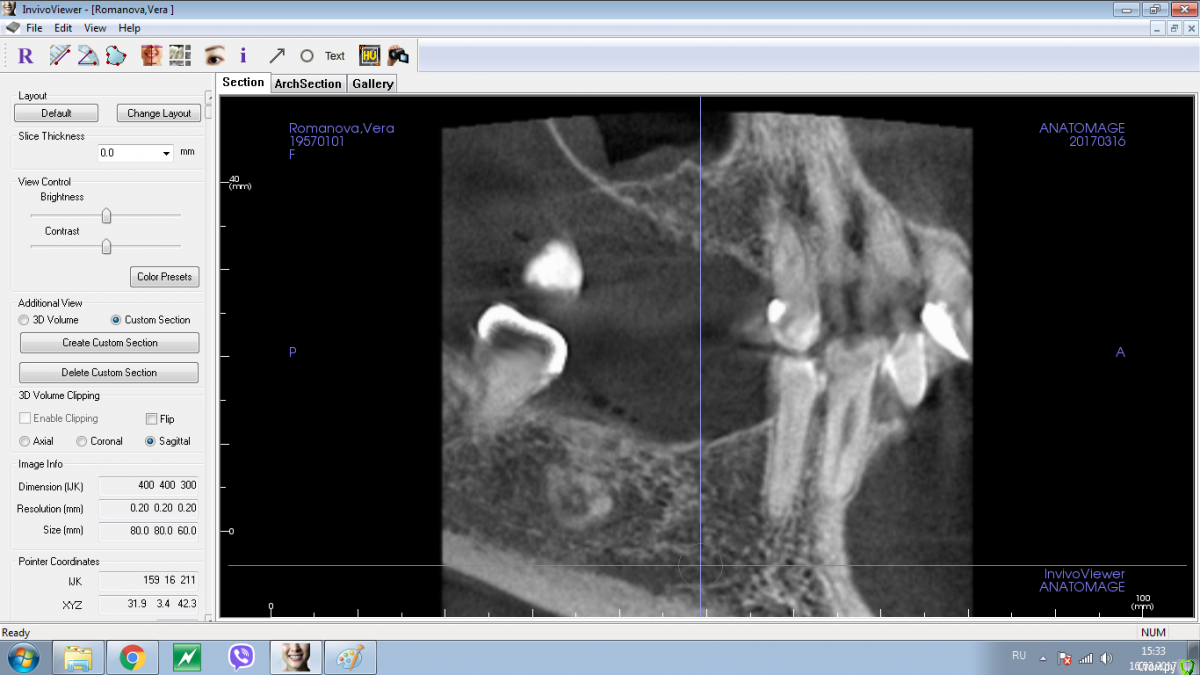
Task: Select the area measurement tool
Action: tap(116, 56)
